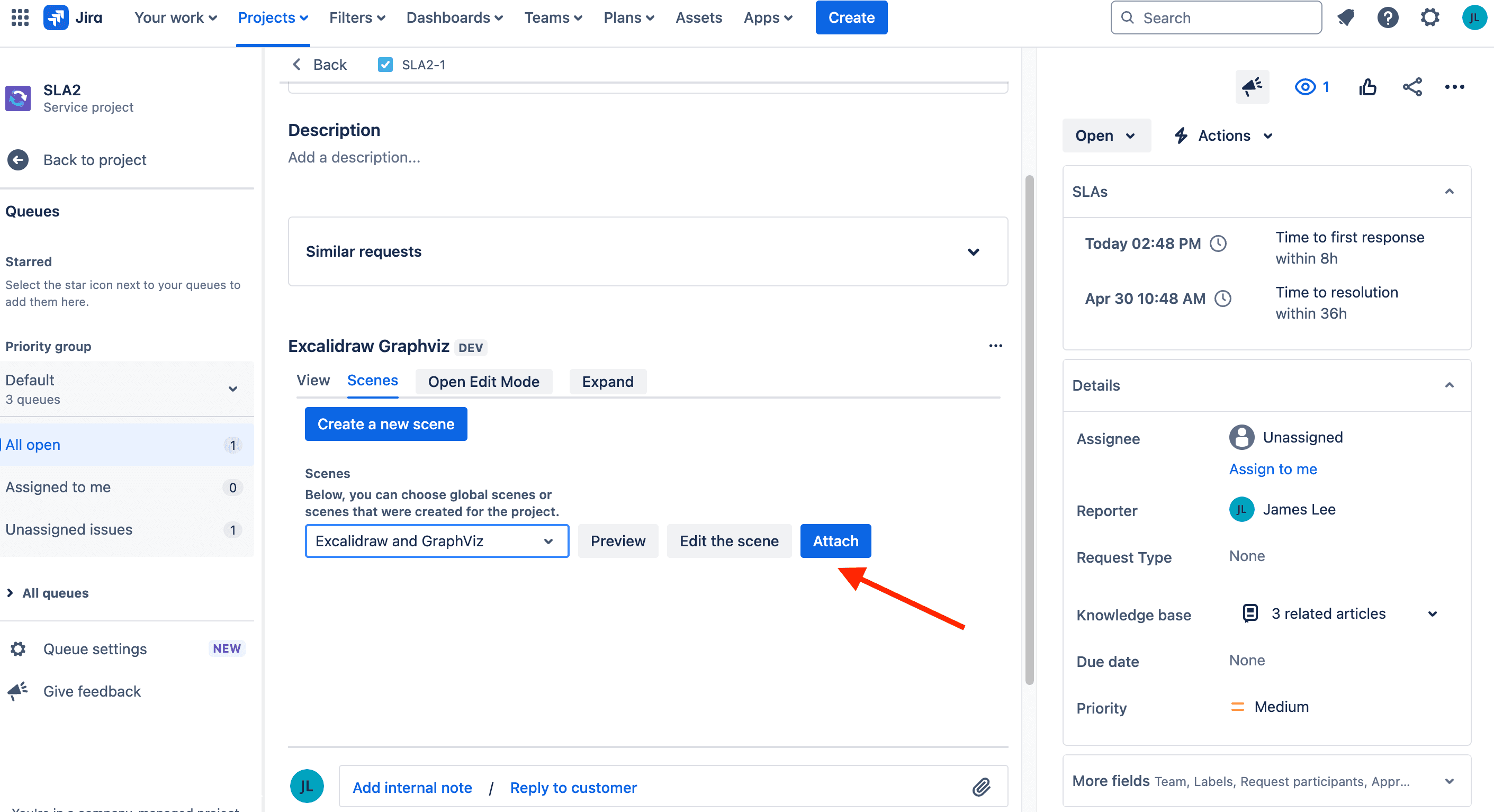Click the Attach button
This screenshot has height=812, width=1494.
tap(835, 540)
